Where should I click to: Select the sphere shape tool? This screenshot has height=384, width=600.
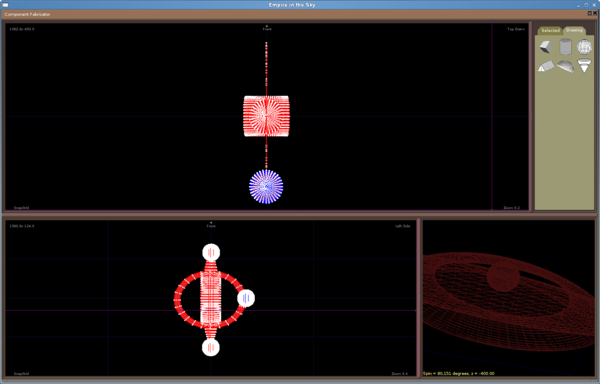click(584, 47)
